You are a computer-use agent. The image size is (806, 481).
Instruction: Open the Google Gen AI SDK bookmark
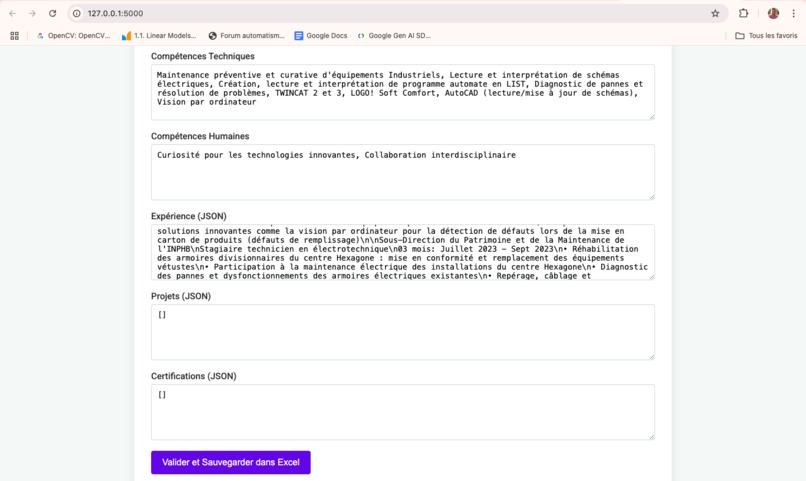394,35
